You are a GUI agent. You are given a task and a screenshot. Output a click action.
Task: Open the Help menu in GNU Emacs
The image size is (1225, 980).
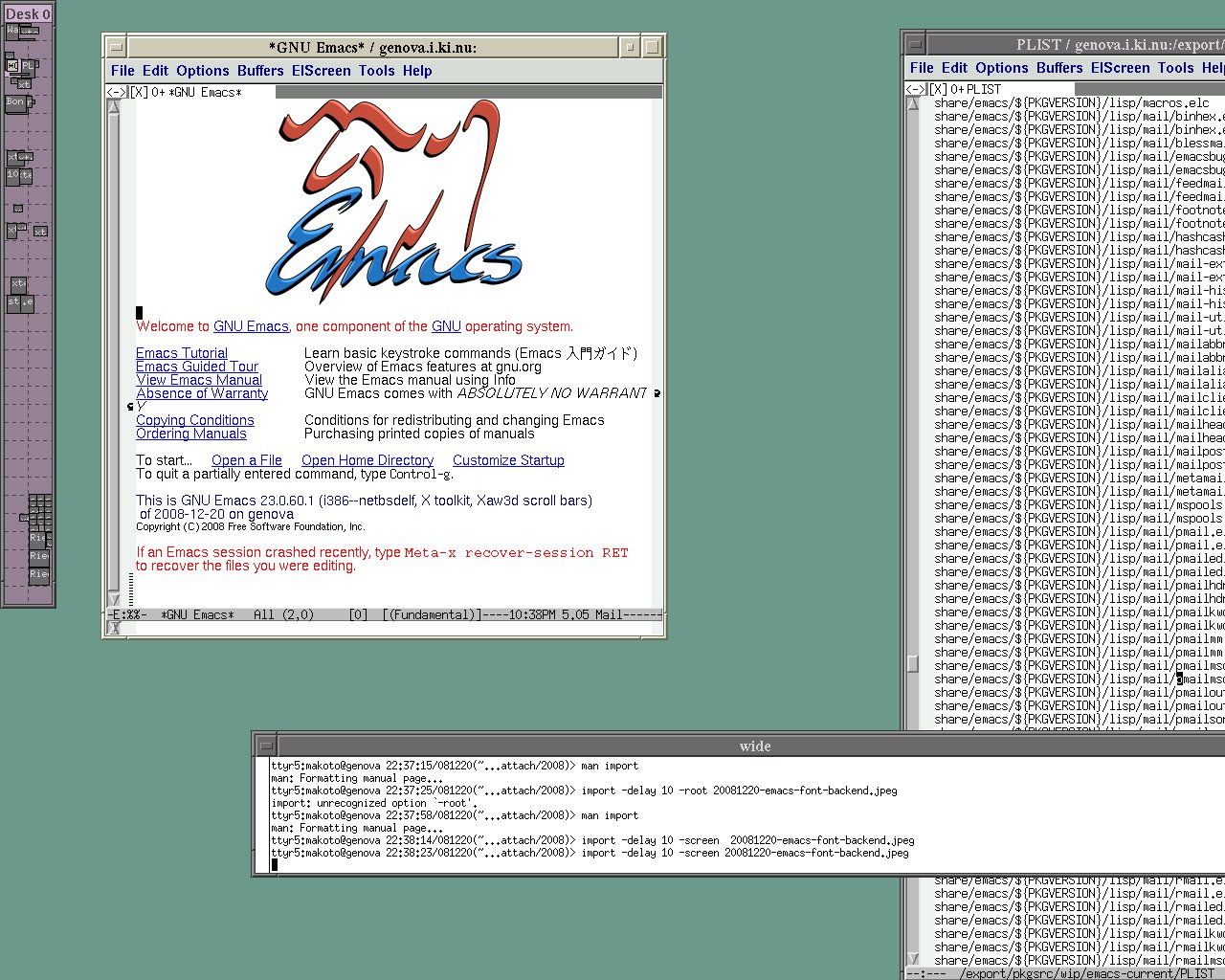click(x=417, y=71)
